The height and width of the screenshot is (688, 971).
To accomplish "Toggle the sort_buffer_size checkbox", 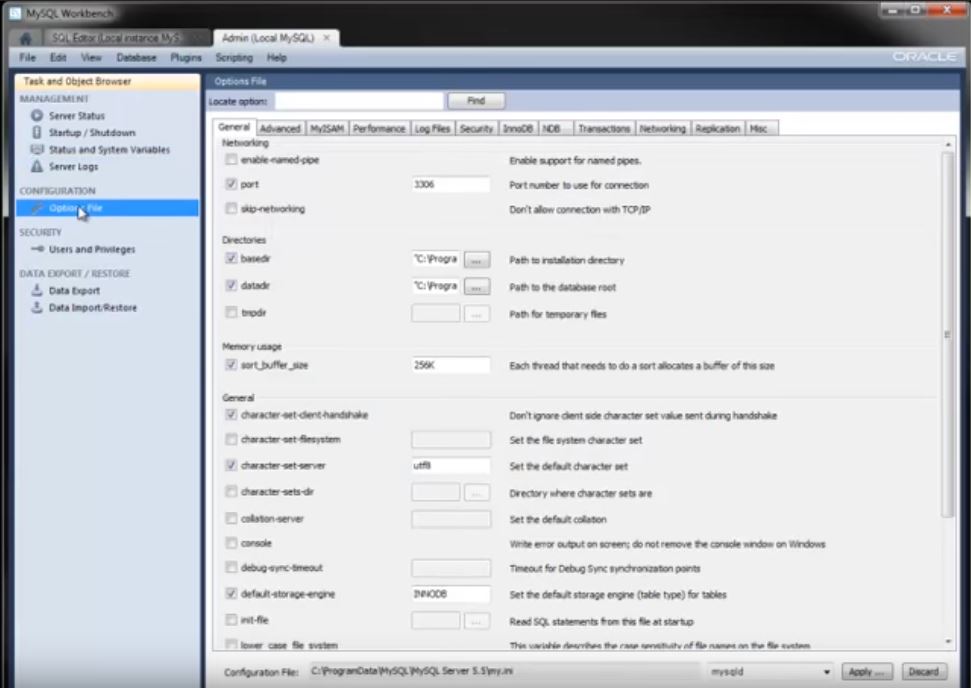I will click(231, 365).
